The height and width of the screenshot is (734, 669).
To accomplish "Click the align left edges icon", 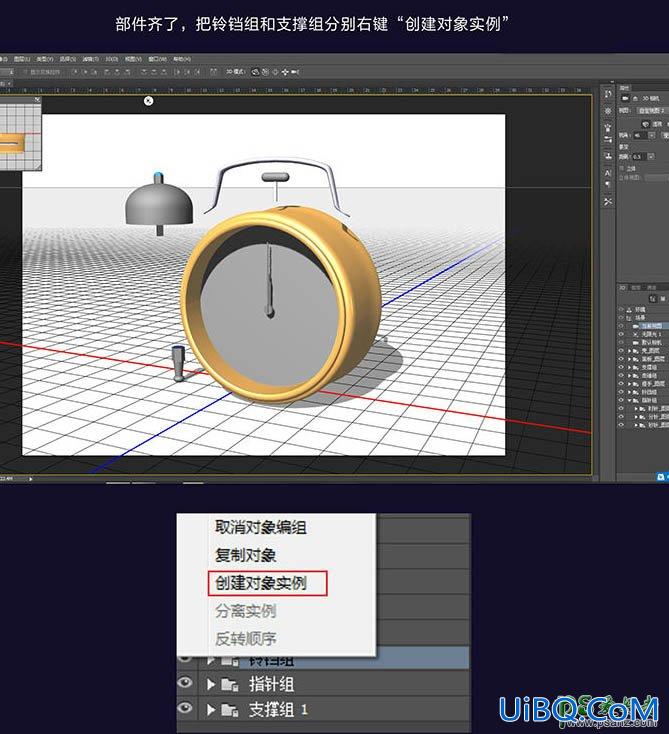I will point(107,72).
